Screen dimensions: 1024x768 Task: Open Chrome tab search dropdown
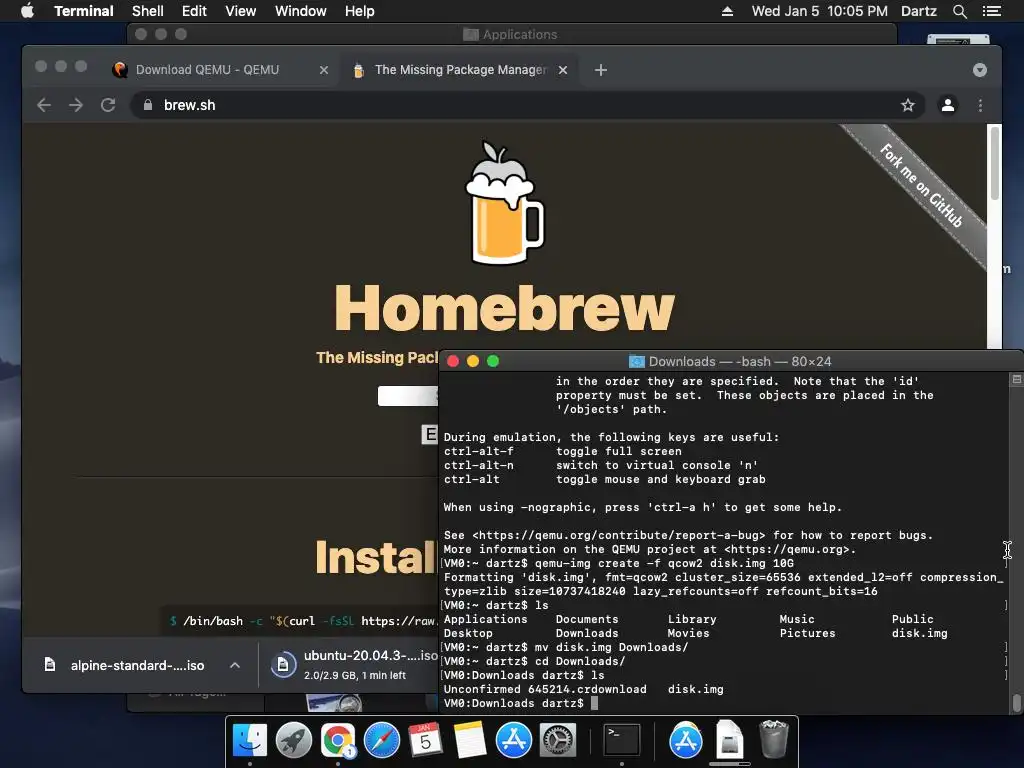click(x=980, y=70)
